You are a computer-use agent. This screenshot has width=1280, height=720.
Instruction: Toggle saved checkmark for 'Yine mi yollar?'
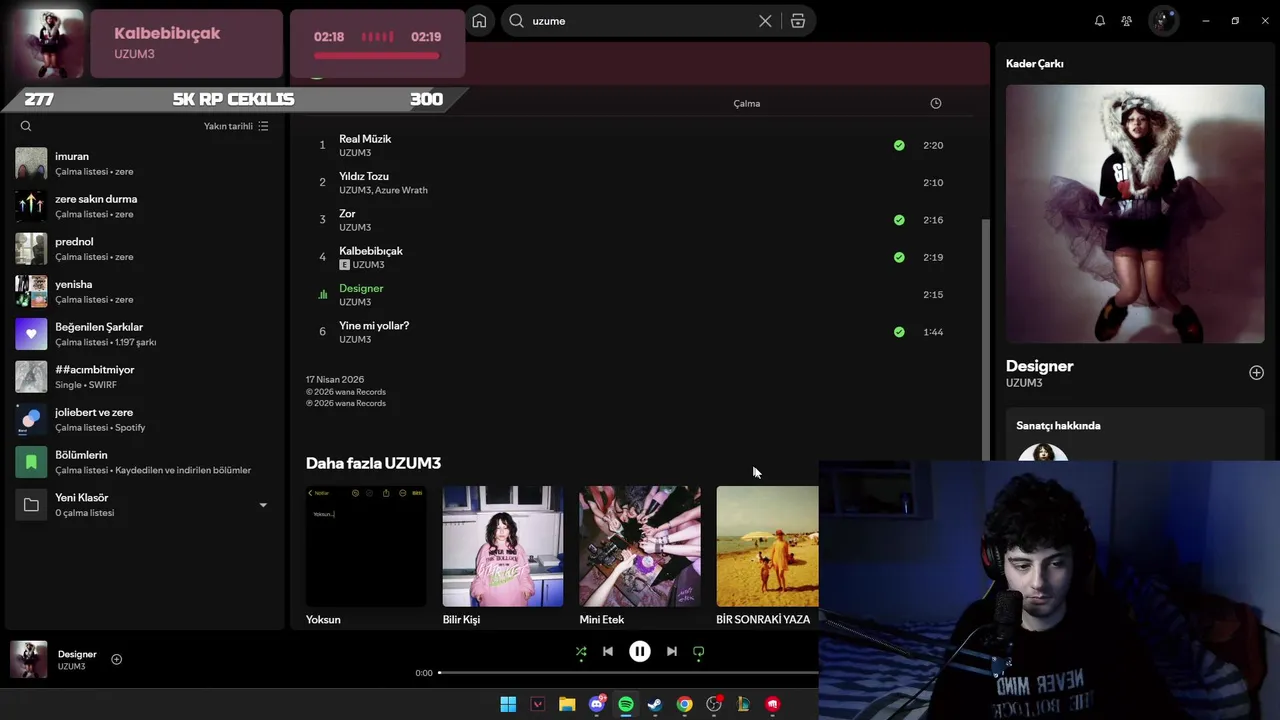[x=899, y=332]
